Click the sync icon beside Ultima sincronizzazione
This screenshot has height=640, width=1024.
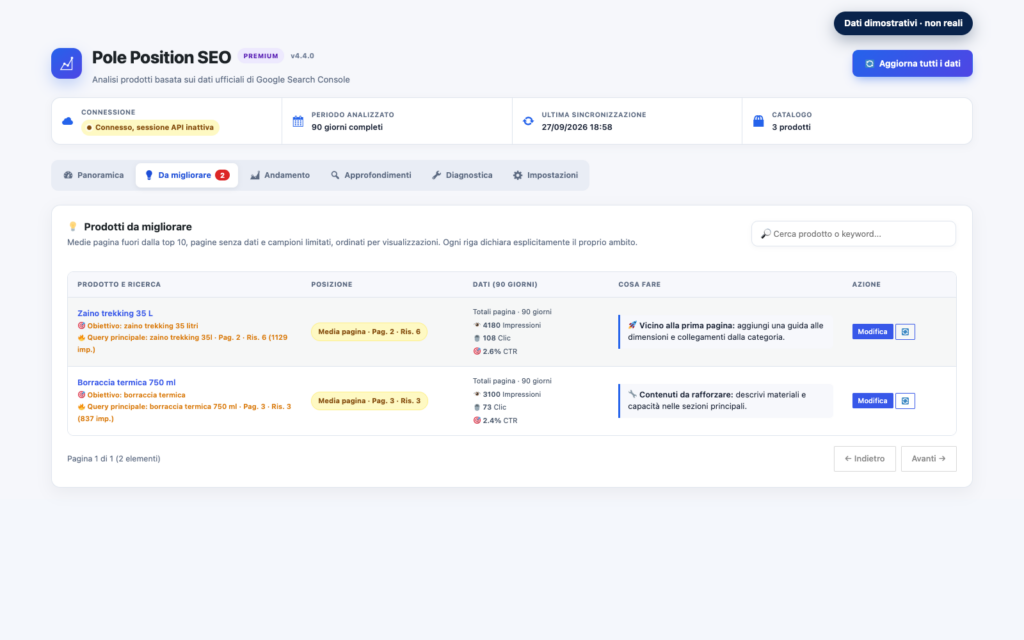[x=528, y=121]
